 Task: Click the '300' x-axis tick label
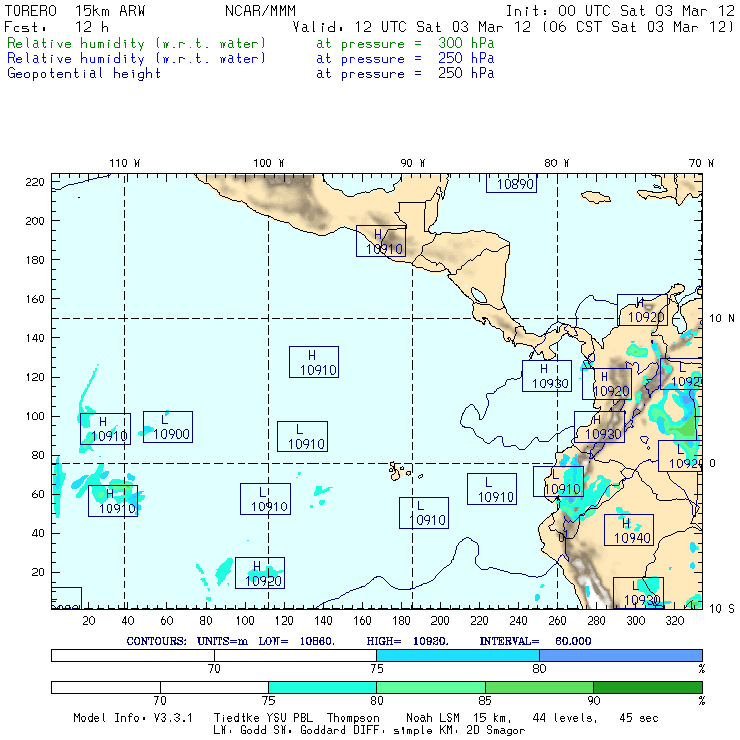point(635,621)
